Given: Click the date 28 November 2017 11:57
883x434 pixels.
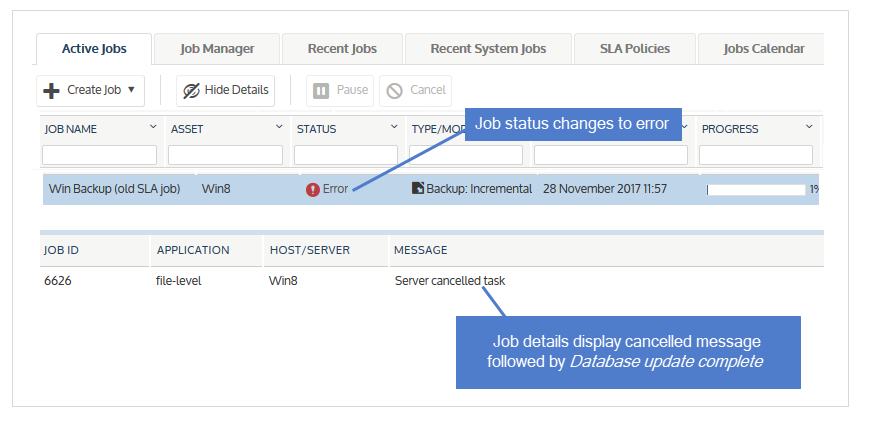Looking at the screenshot, I should click(x=605, y=189).
